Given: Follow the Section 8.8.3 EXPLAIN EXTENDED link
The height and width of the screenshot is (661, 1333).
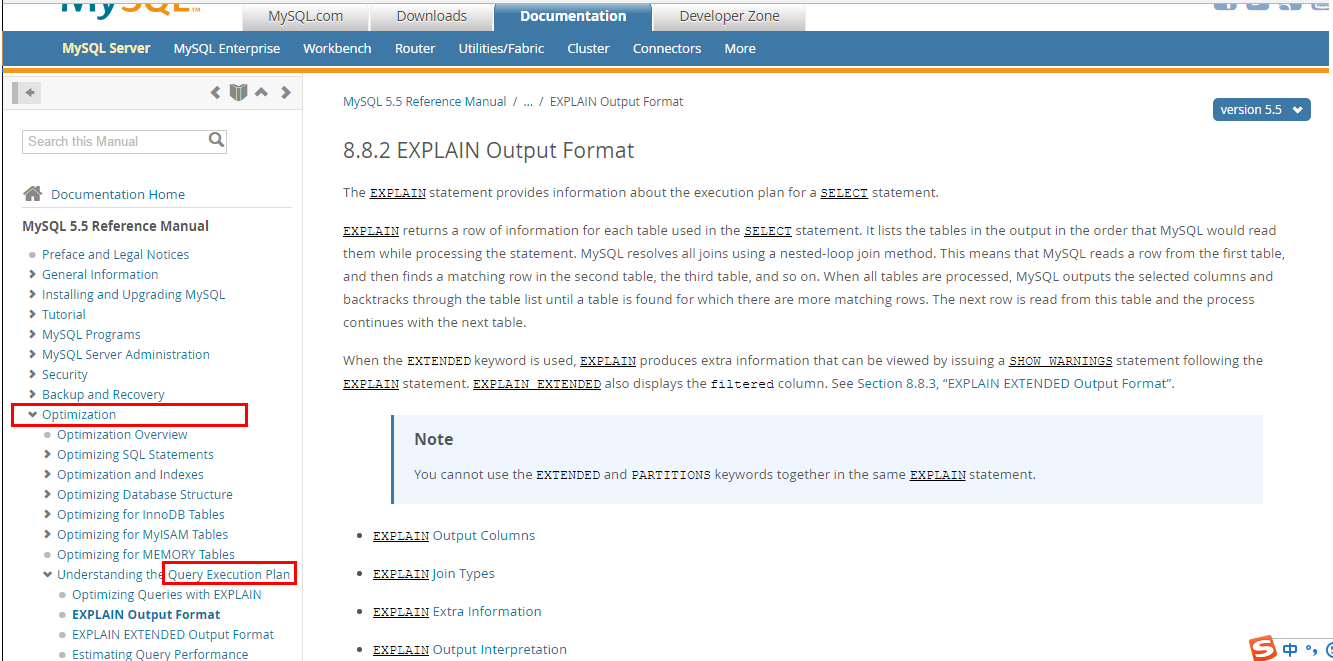Looking at the screenshot, I should (1015, 383).
